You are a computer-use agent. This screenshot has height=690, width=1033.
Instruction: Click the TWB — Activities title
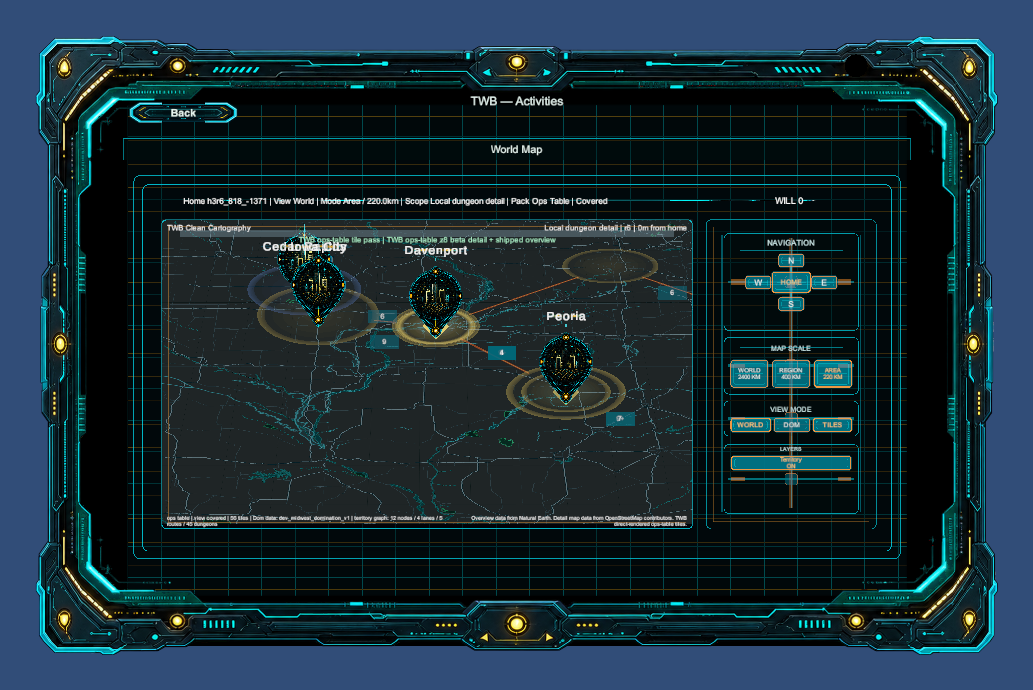(516, 101)
